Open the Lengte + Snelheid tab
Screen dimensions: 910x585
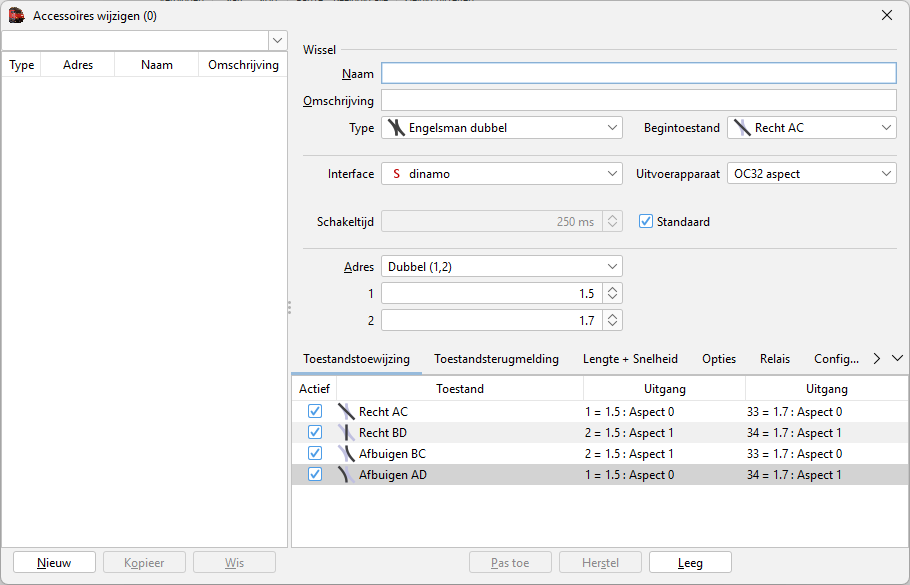[x=630, y=359]
